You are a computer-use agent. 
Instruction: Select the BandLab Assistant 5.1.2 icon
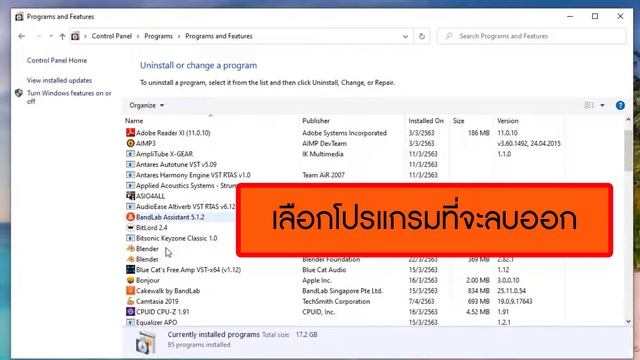pos(130,217)
